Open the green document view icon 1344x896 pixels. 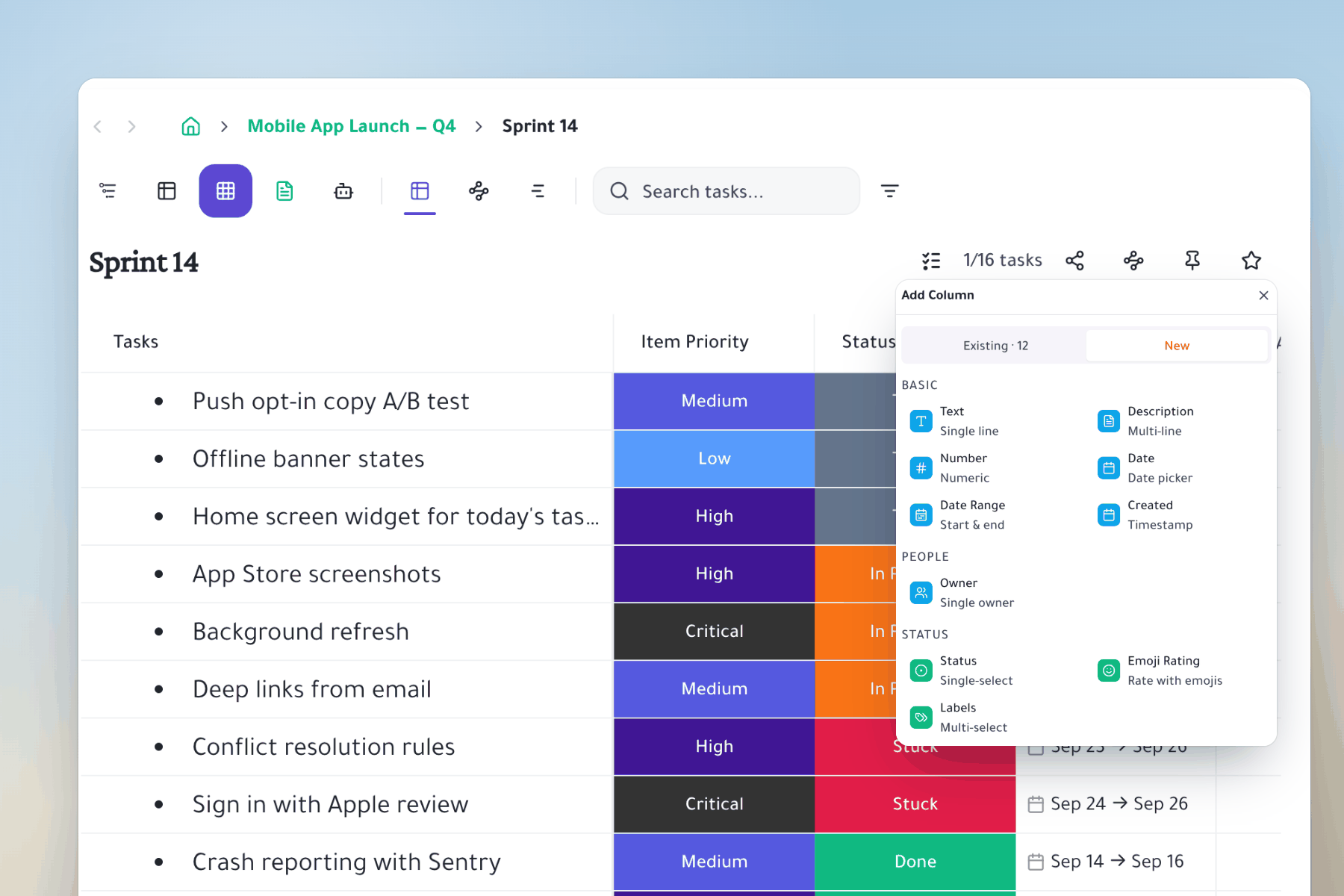(284, 191)
